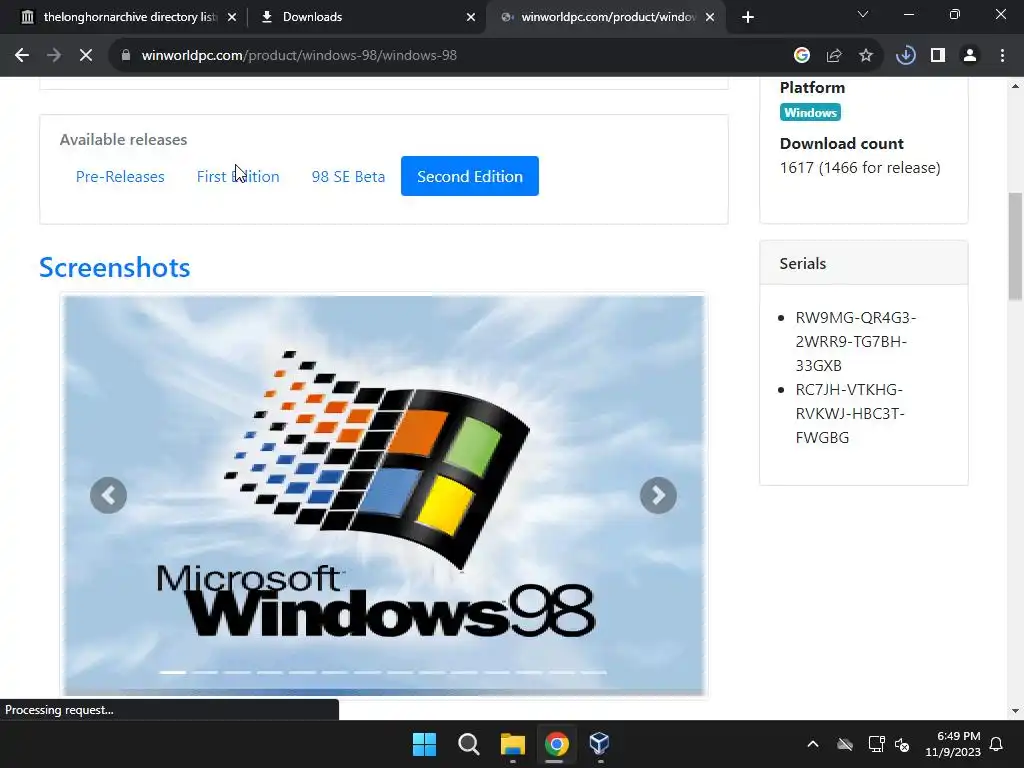
Task: Click the Available releases label
Action: (123, 140)
